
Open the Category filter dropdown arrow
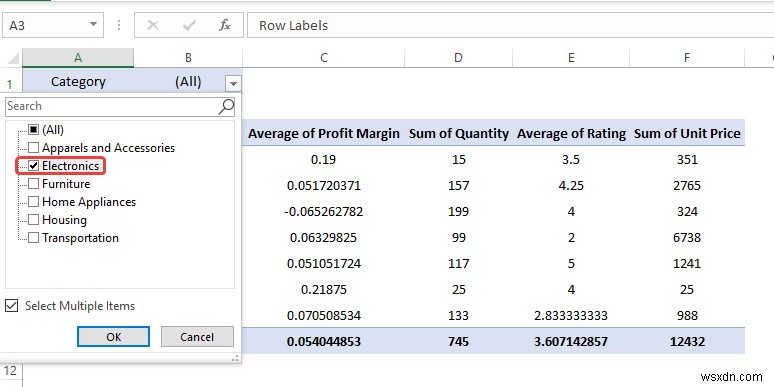[233, 83]
